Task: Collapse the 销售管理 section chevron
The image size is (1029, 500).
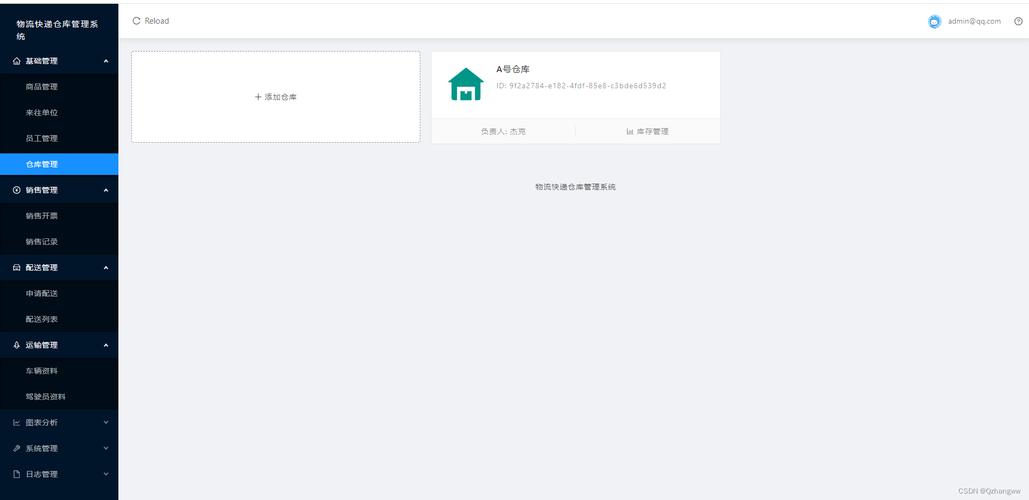Action: 106,190
